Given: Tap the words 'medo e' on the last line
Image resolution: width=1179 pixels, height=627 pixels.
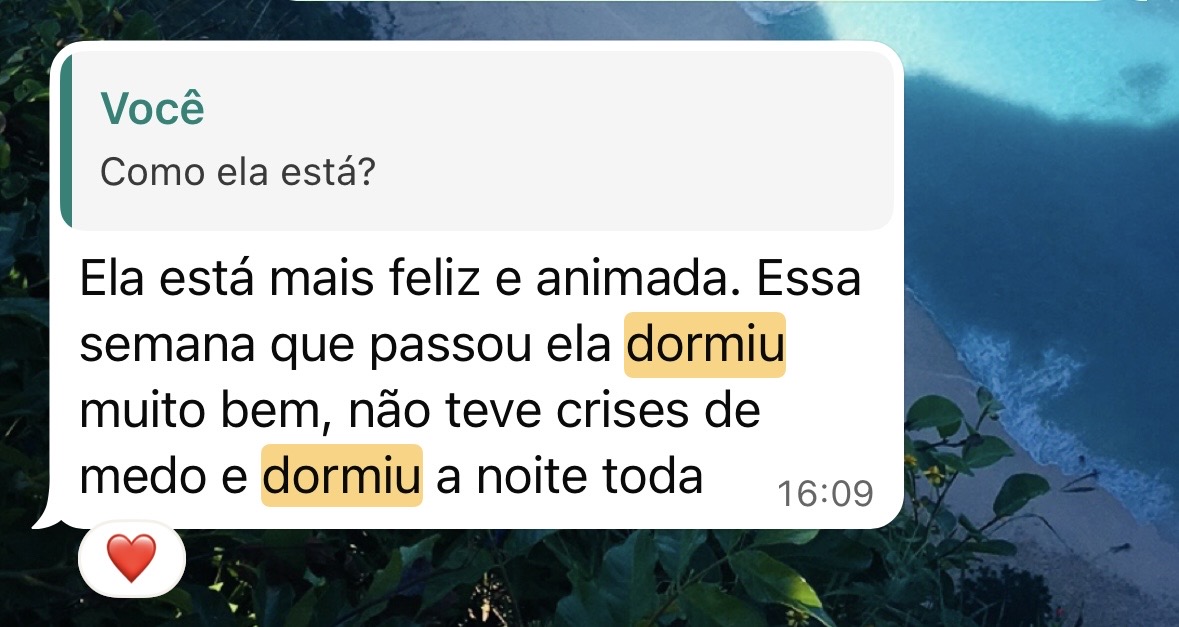Looking at the screenshot, I should [x=163, y=477].
